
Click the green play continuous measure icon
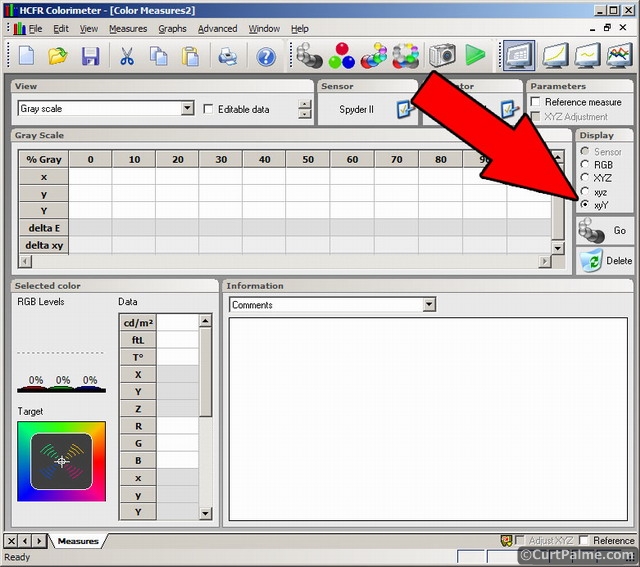click(475, 56)
